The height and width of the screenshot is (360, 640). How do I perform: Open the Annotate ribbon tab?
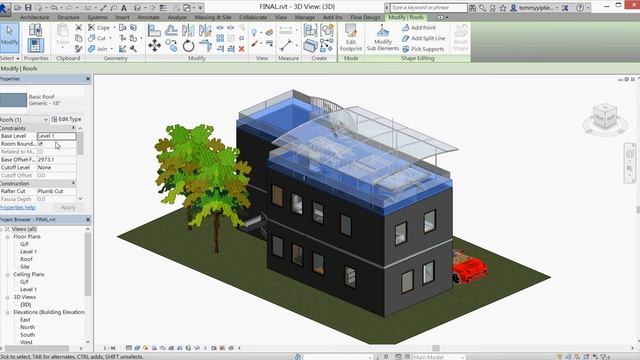[x=148, y=17]
